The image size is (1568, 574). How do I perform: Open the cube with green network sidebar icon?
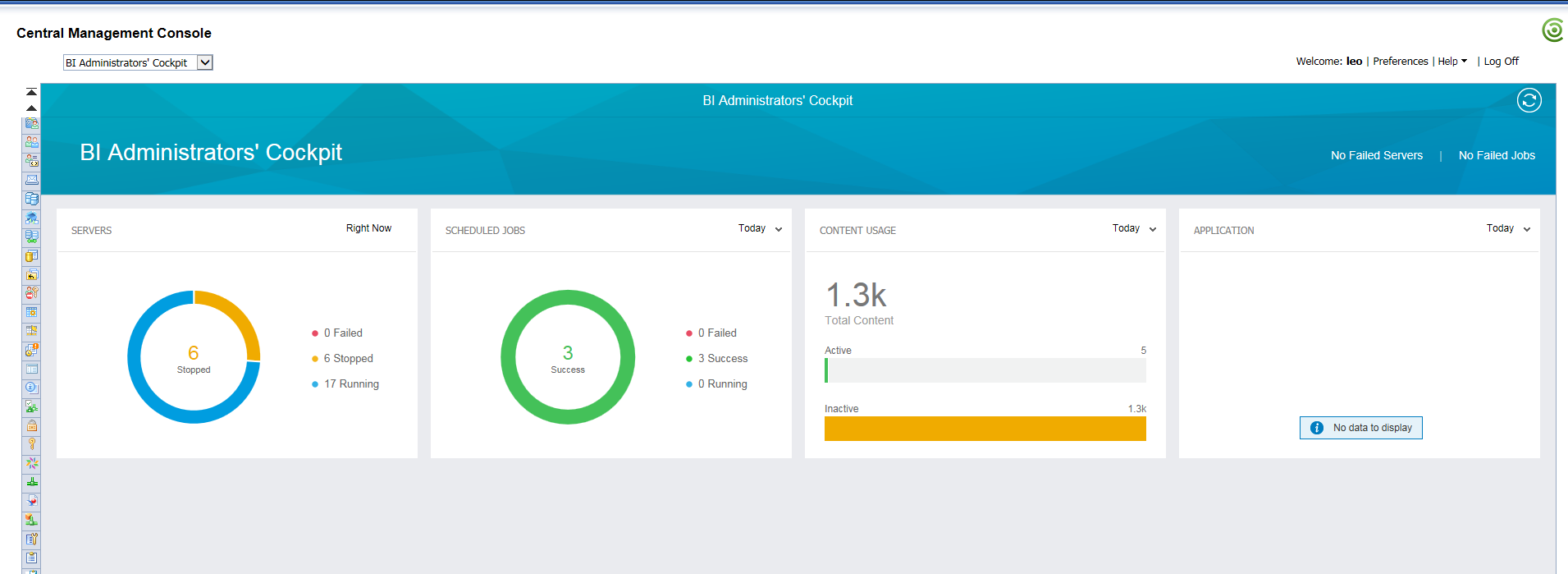click(x=31, y=520)
